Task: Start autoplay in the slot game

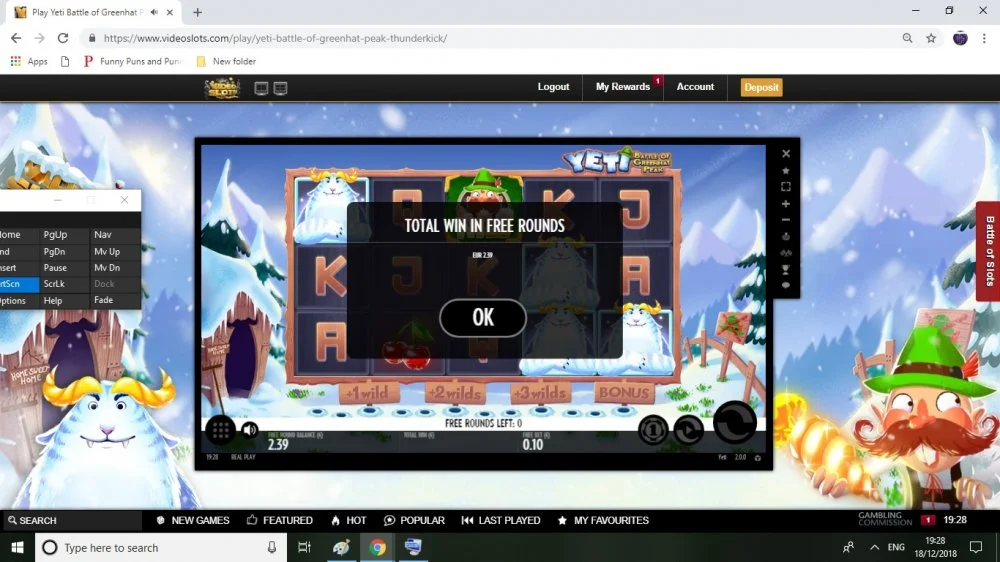Action: (688, 431)
